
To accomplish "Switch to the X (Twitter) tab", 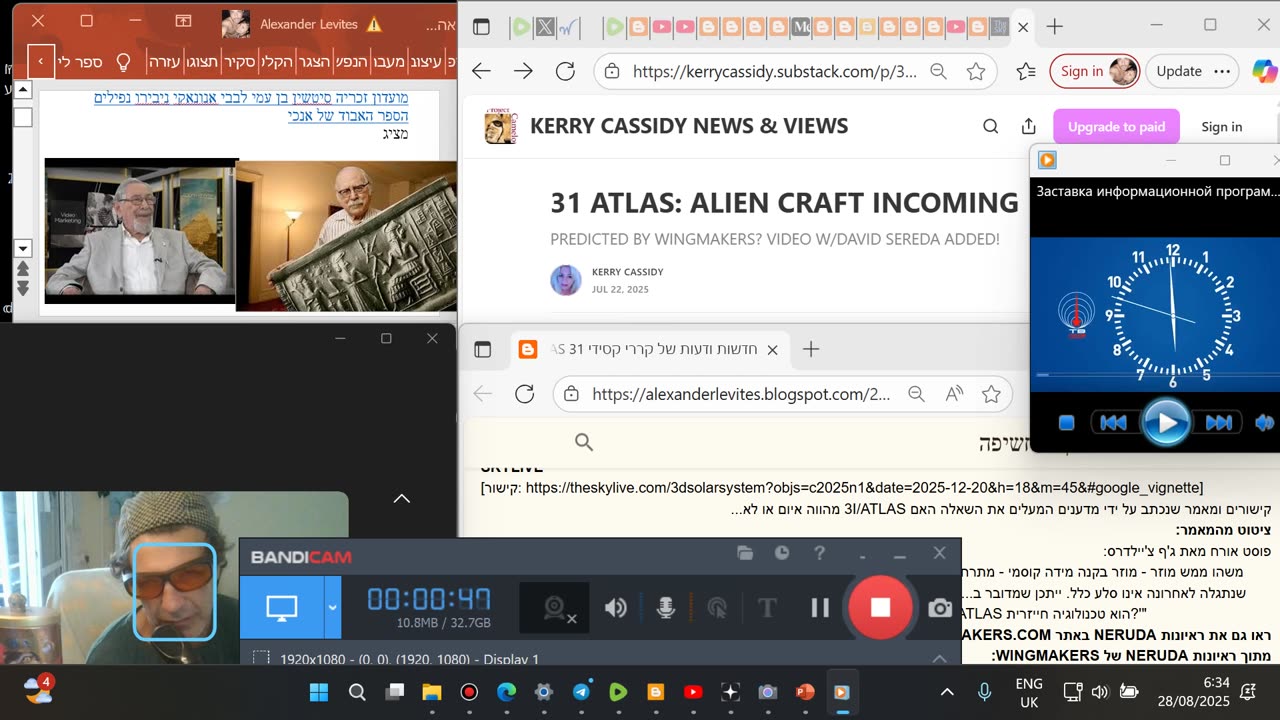I will (x=544, y=27).
